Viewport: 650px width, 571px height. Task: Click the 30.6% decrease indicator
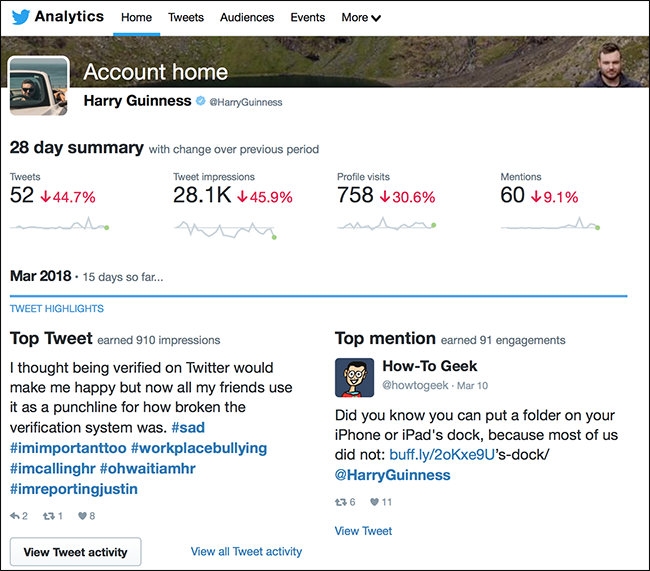click(x=407, y=197)
